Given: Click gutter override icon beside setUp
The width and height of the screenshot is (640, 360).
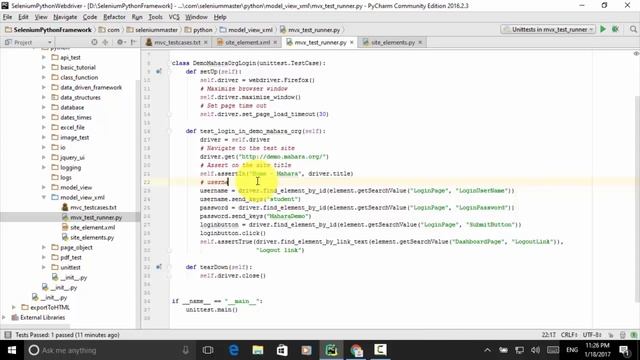Looking at the screenshot, I should click(x=159, y=71).
